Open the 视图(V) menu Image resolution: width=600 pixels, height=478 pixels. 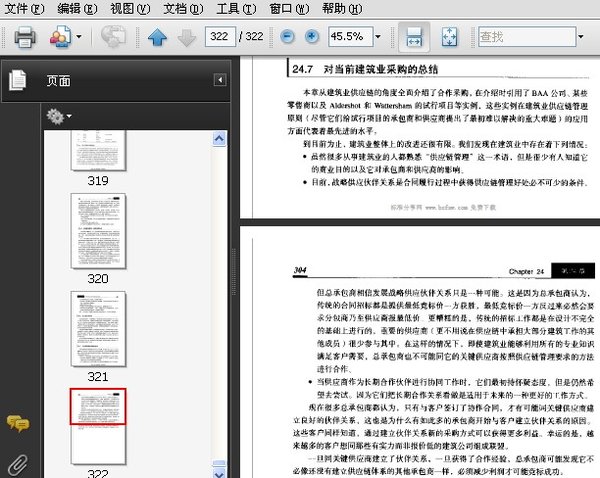pyautogui.click(x=130, y=8)
